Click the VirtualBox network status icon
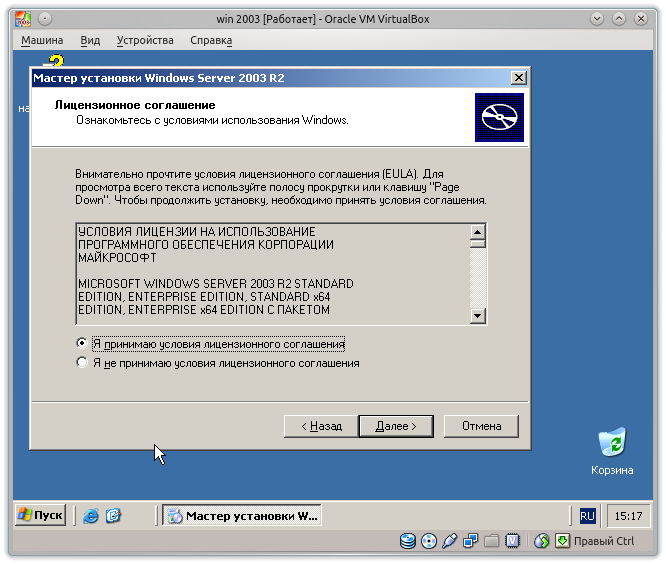 point(470,541)
